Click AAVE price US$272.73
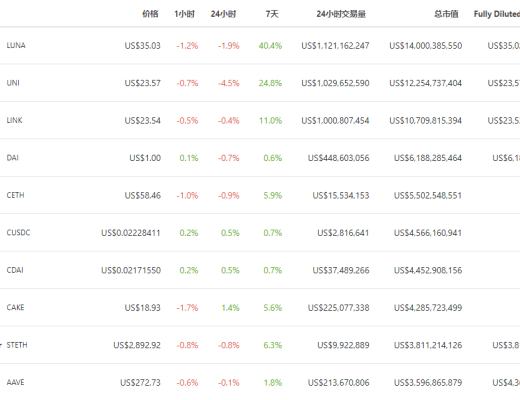This screenshot has height=400, width=520. (140, 382)
